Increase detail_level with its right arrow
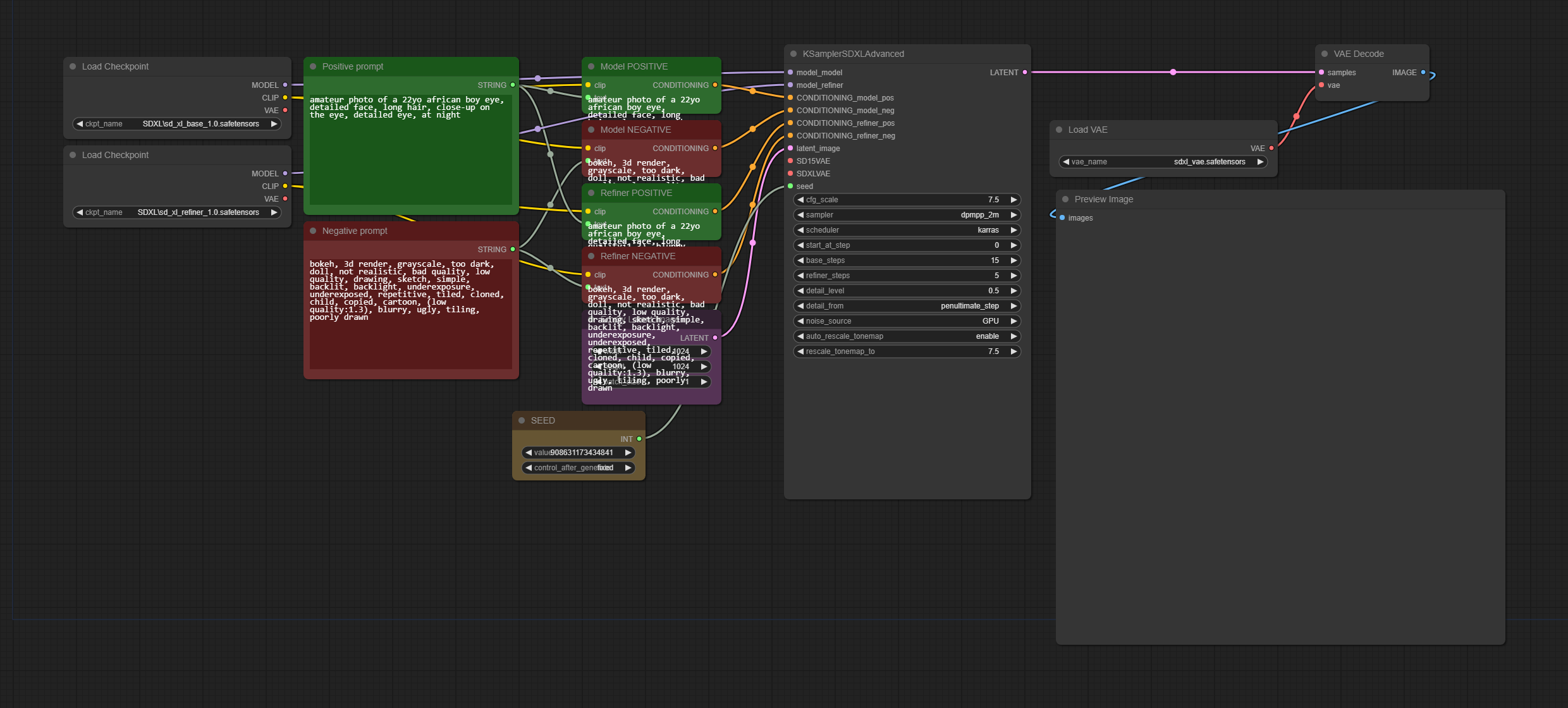This screenshot has height=708, width=1568. pyautogui.click(x=1014, y=291)
